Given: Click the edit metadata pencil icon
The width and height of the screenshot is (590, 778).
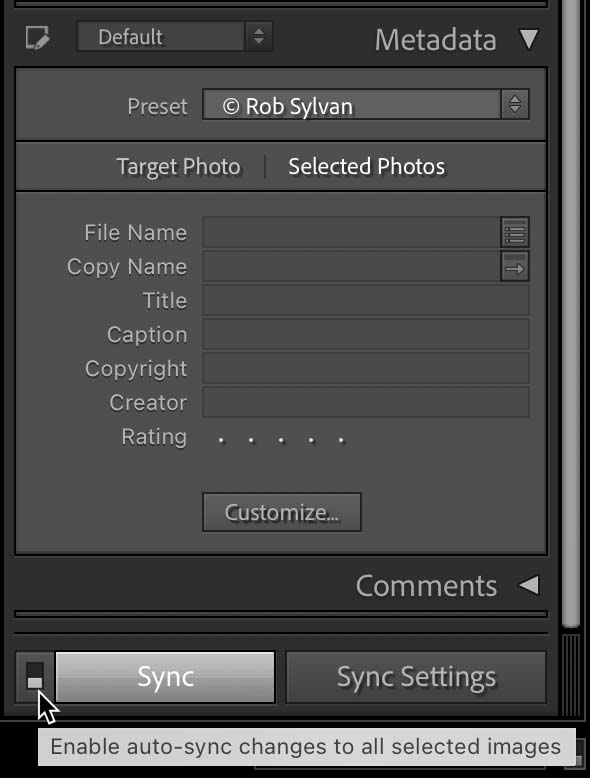Looking at the screenshot, I should (37, 38).
